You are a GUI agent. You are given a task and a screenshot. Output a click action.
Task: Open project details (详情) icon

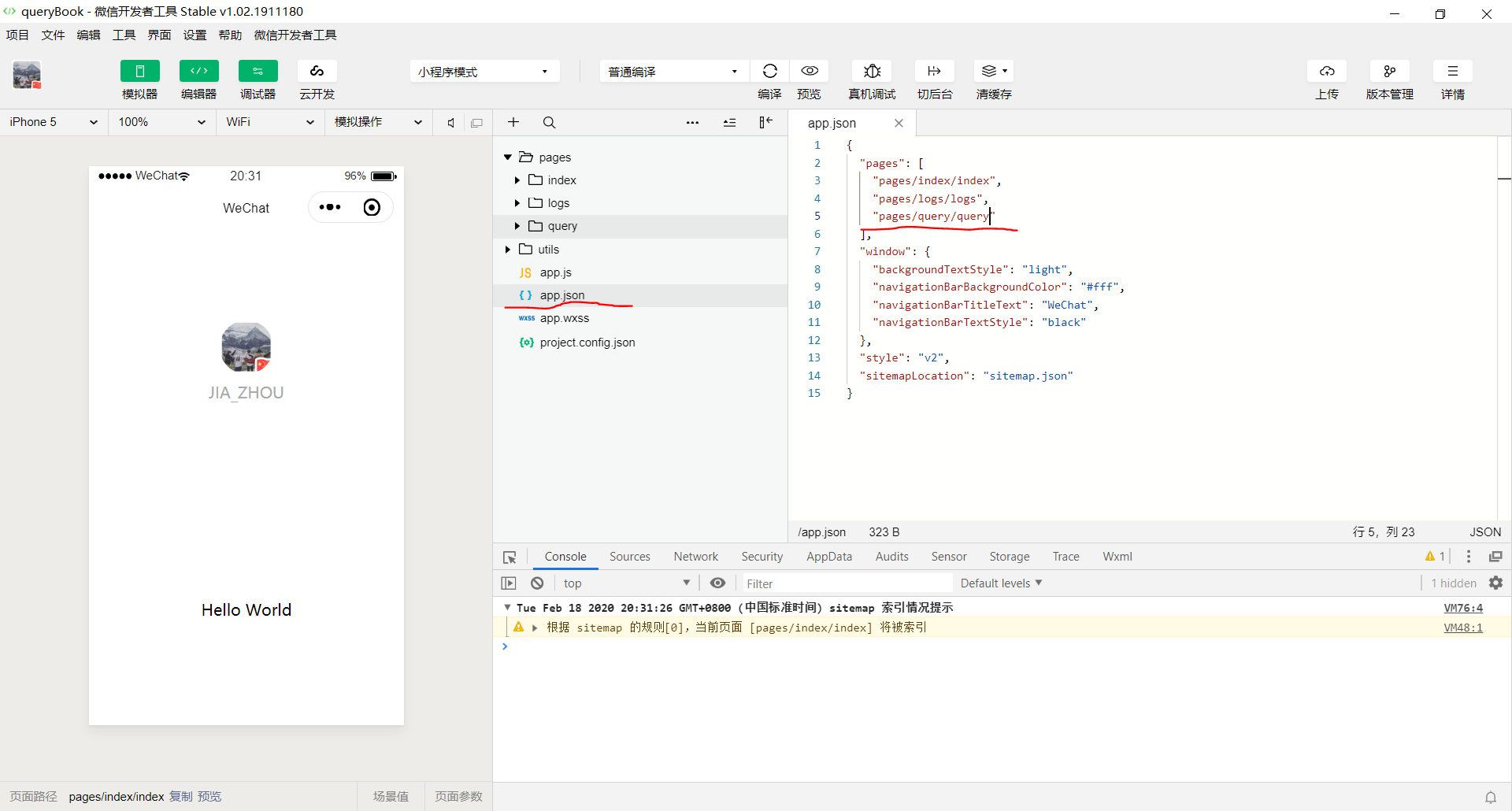(1453, 72)
